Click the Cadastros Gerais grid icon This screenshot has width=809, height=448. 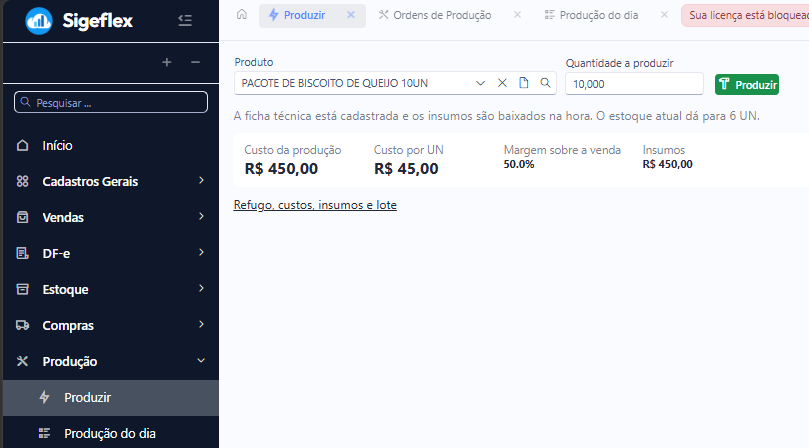click(x=22, y=181)
